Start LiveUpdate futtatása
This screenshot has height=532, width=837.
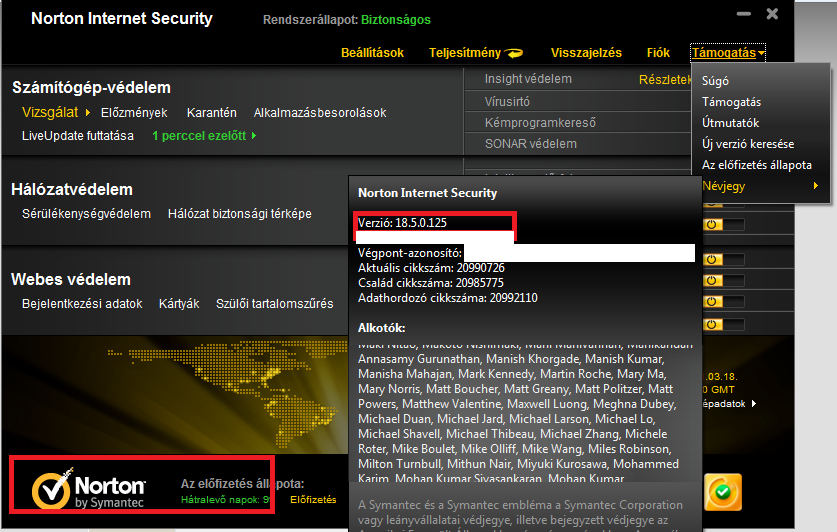[77, 136]
